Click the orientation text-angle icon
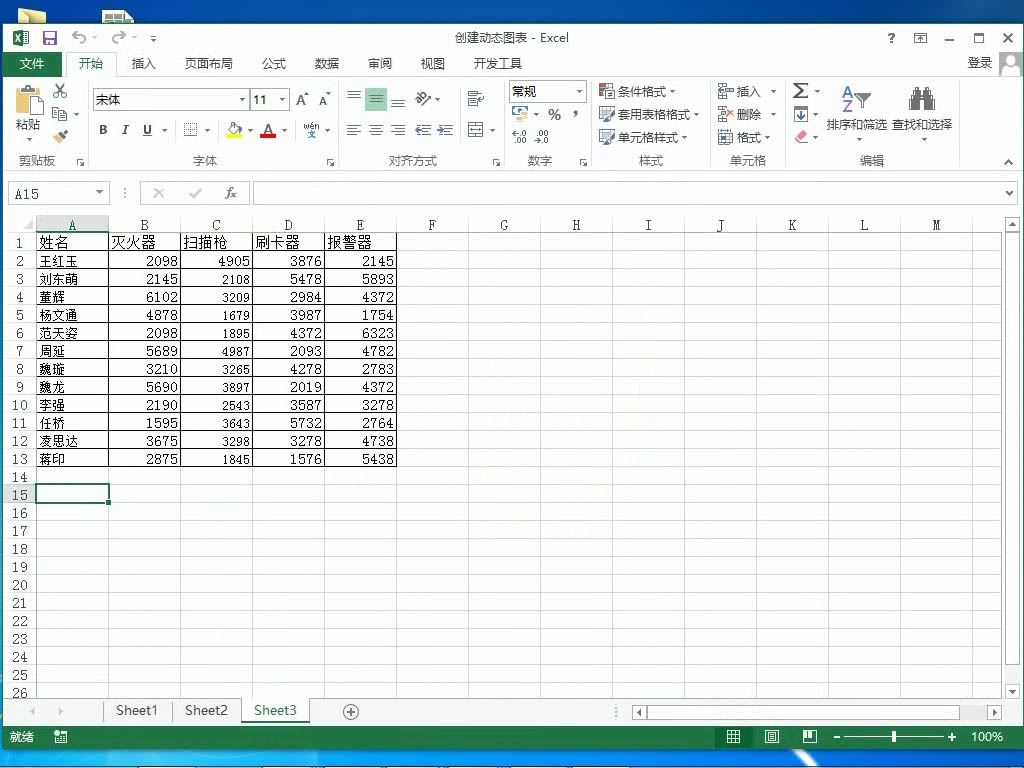This screenshot has height=768, width=1024. point(423,99)
